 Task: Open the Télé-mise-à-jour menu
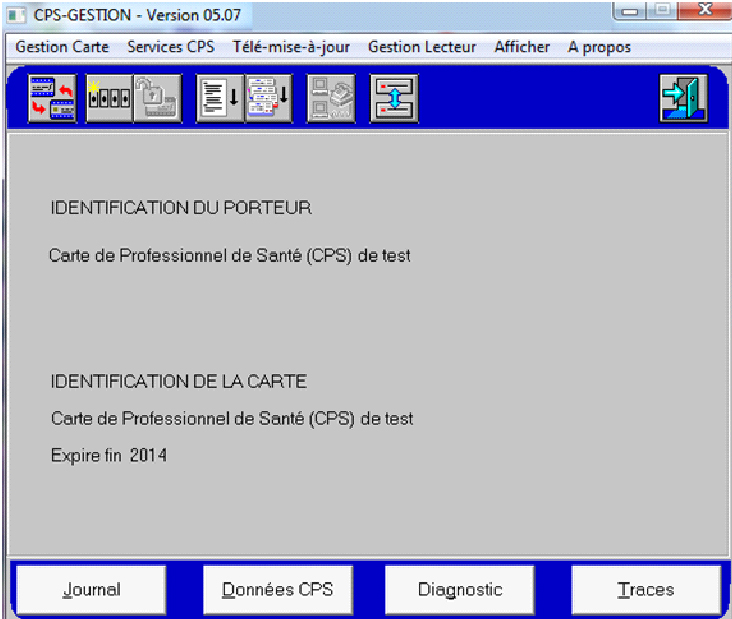(291, 47)
